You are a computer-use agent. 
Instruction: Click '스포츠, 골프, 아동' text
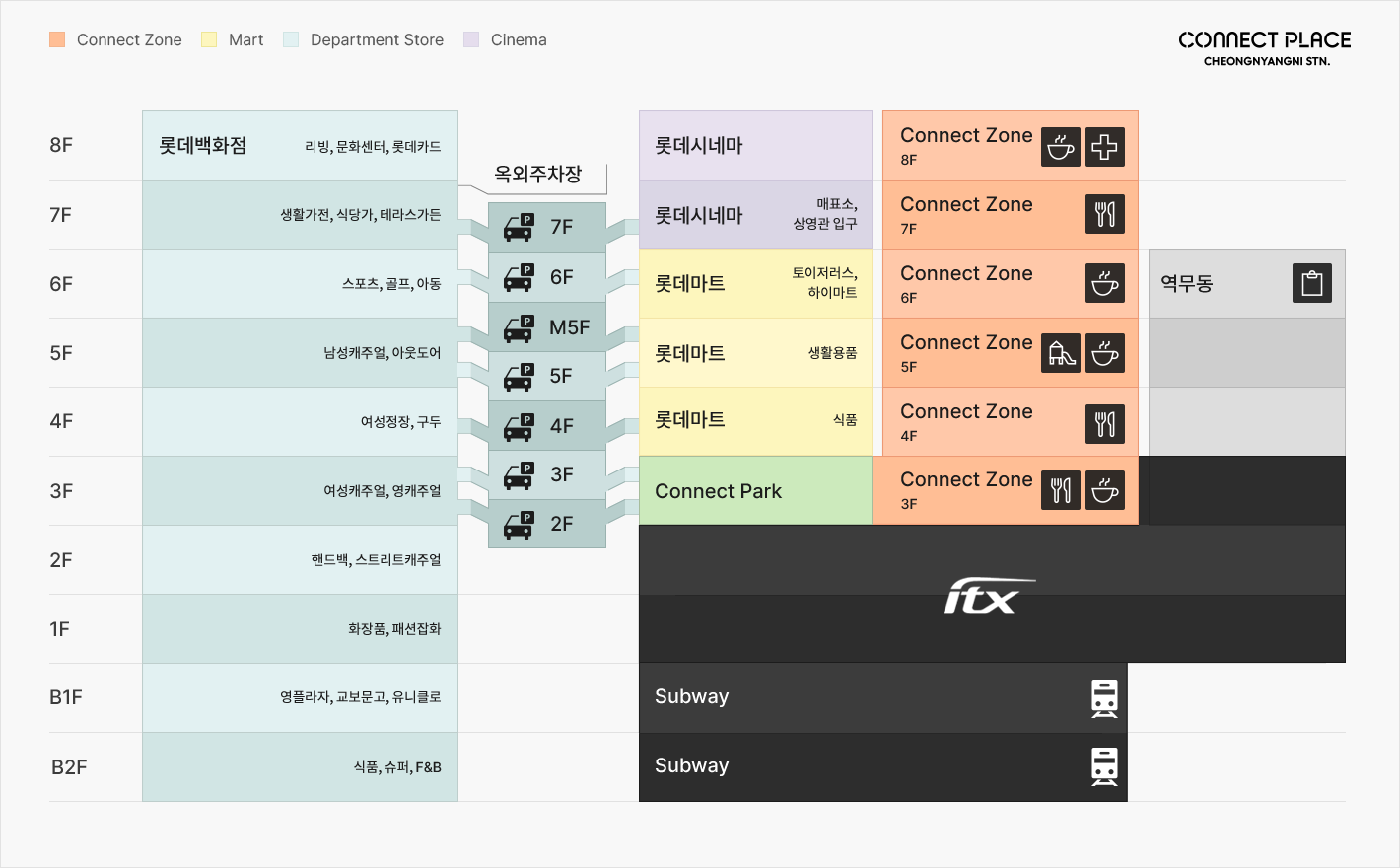pyautogui.click(x=391, y=284)
